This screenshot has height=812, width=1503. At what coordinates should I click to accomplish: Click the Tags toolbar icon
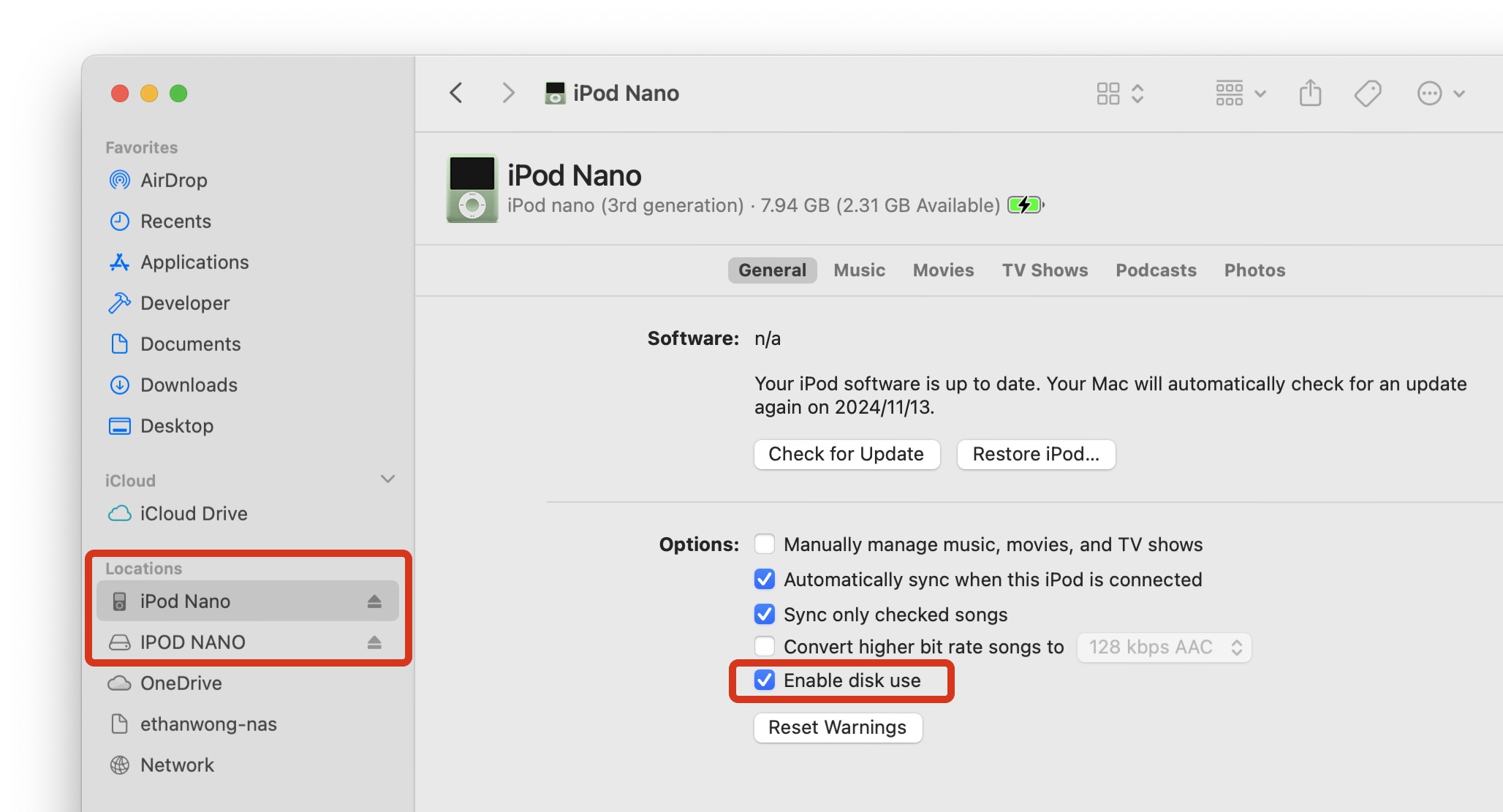[x=1367, y=94]
